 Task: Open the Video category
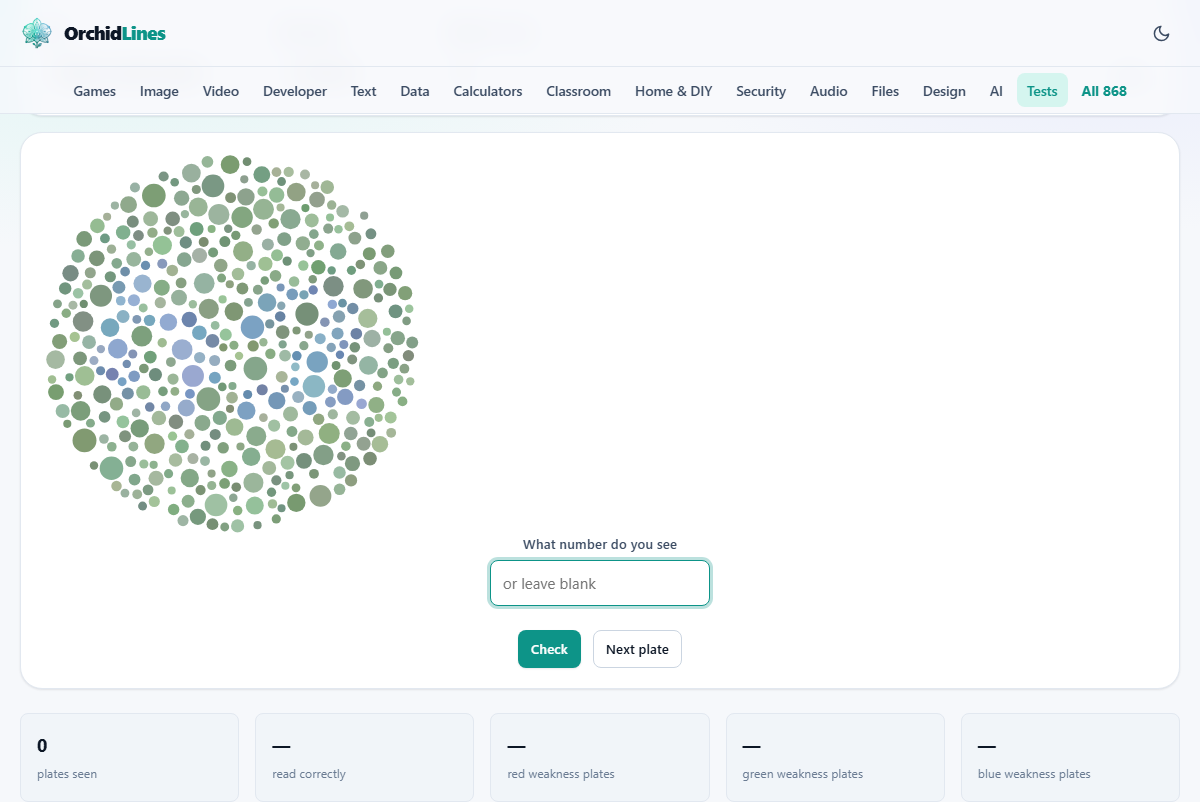pos(221,91)
